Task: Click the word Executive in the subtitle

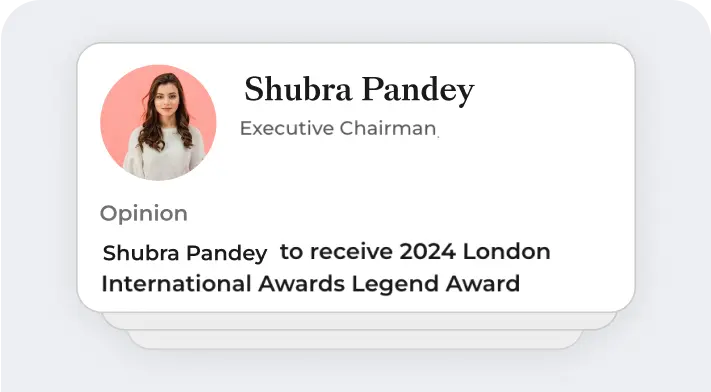Action: 287,128
